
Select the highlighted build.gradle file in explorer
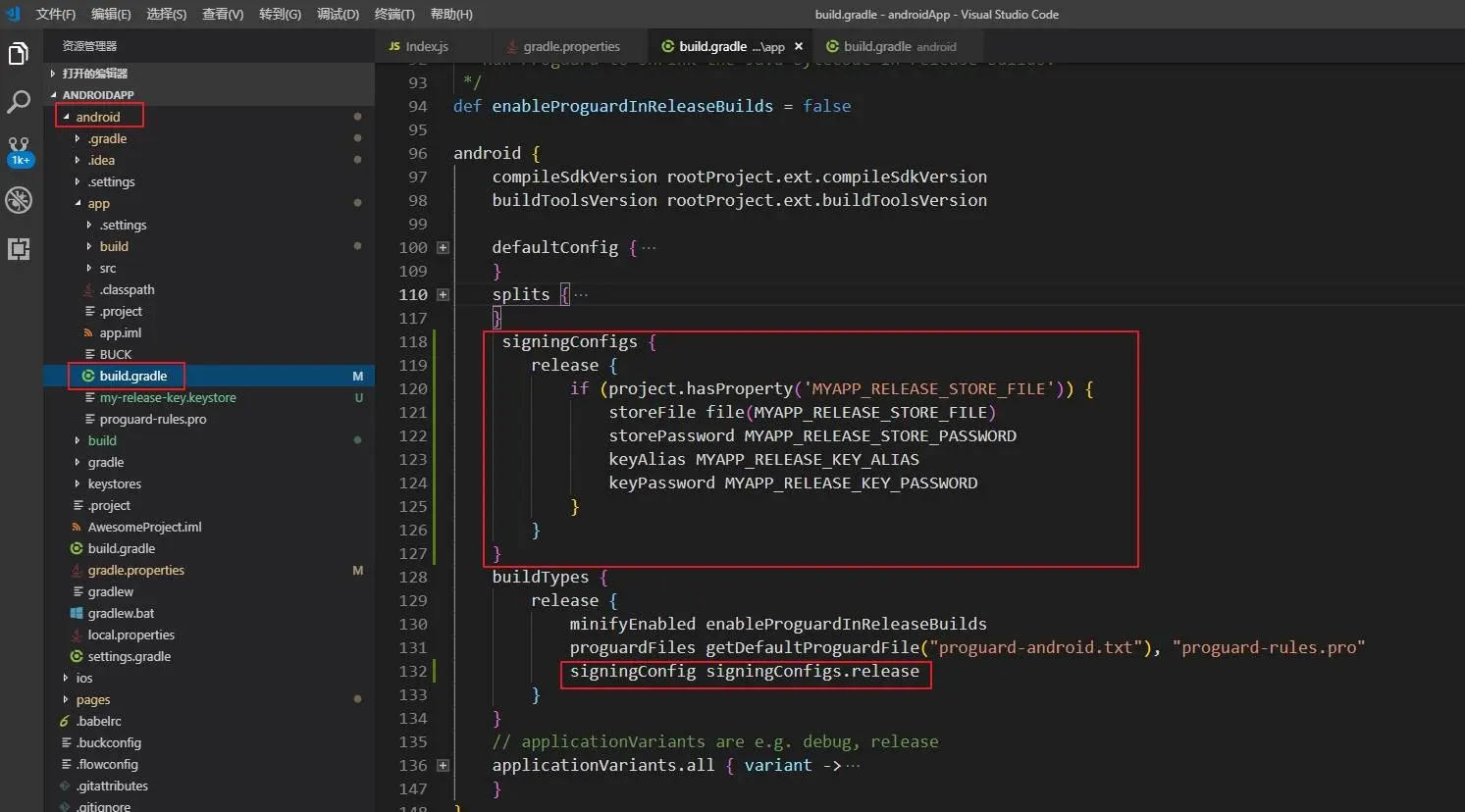tap(209, 376)
